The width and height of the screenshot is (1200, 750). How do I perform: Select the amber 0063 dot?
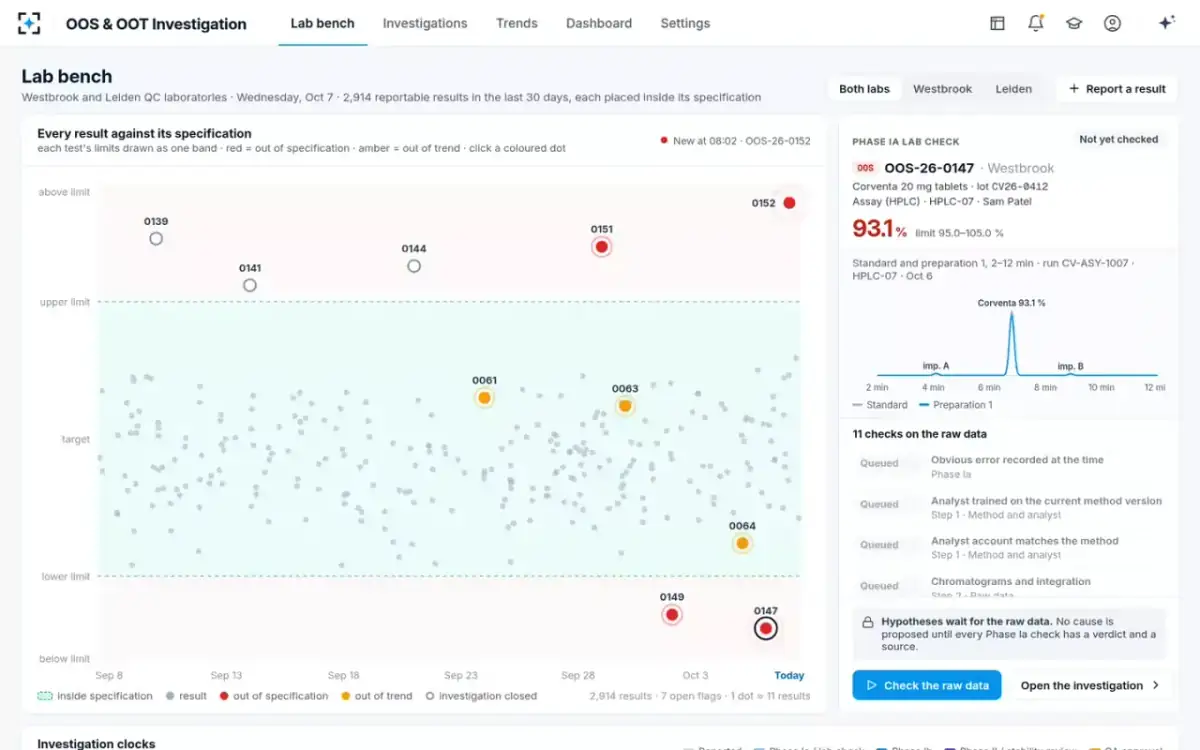625,406
